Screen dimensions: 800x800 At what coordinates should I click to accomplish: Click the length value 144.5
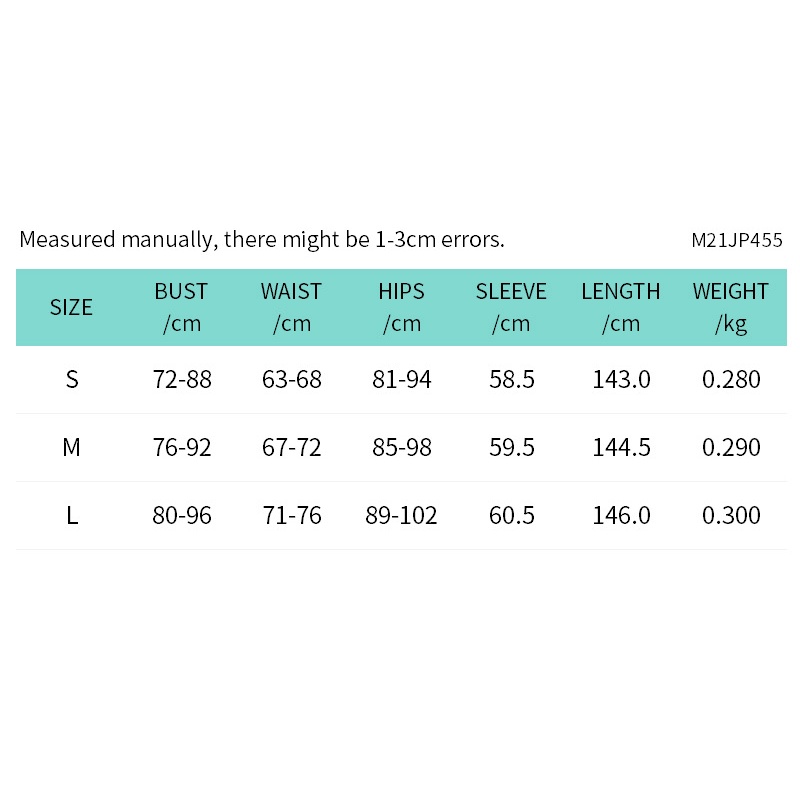(622, 448)
